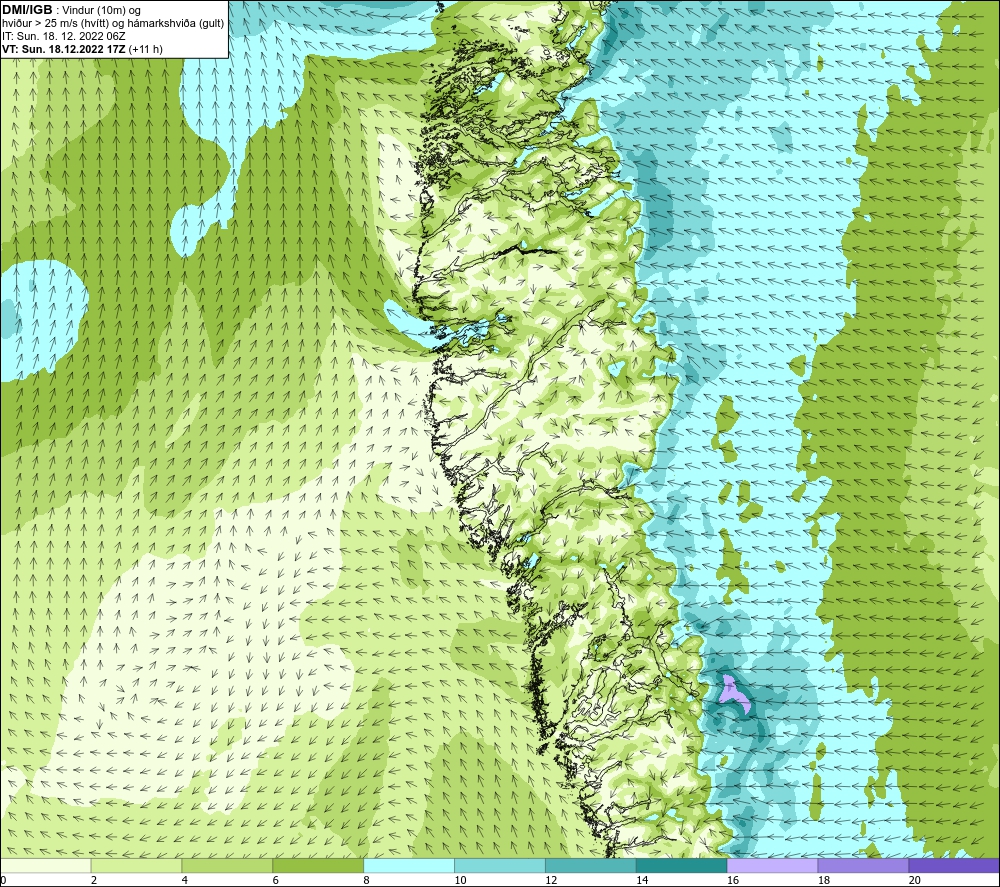
Task: Click the legend scale label "8"
Action: point(366,881)
